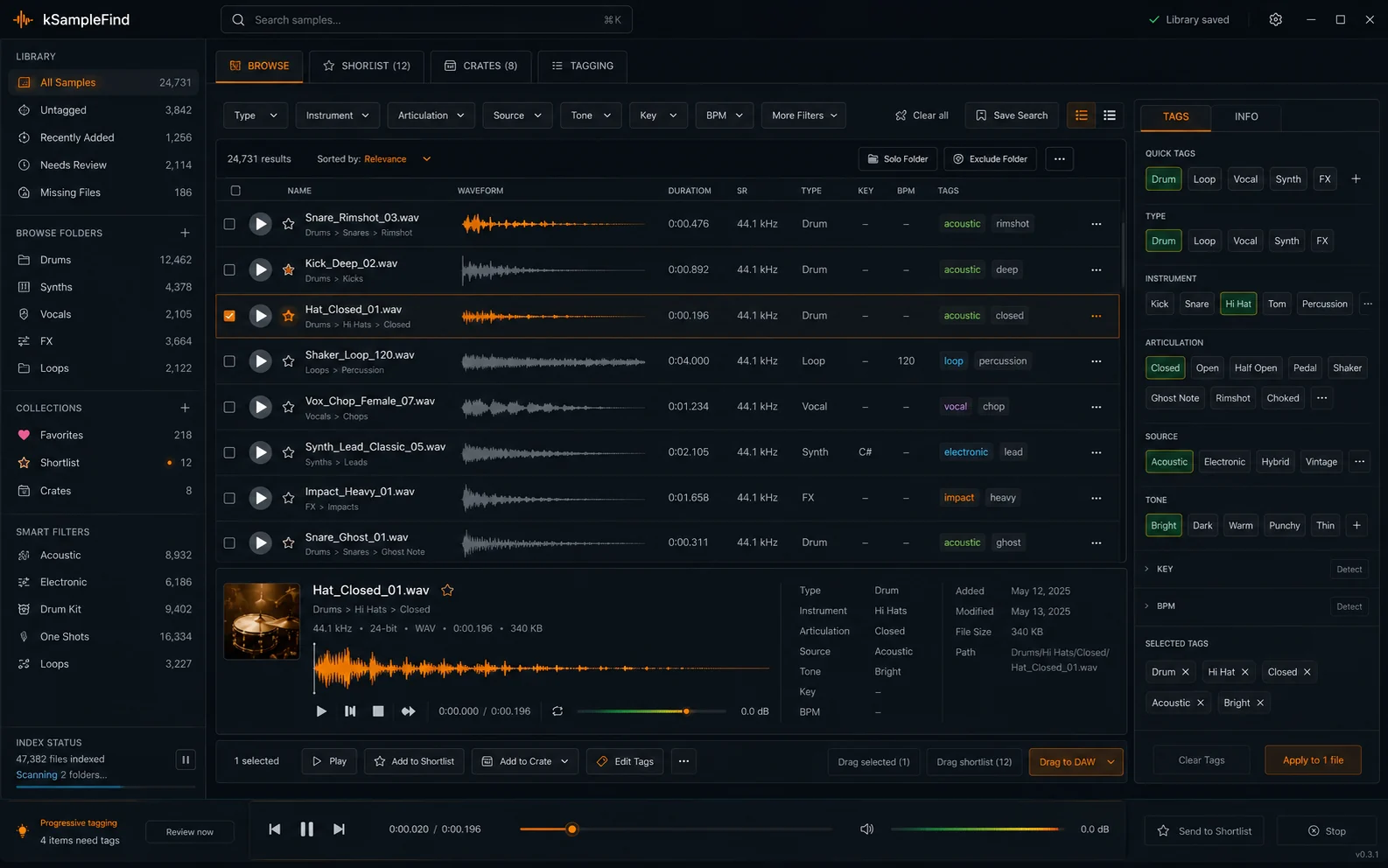1388x868 pixels.
Task: Toggle the select-all header checkbox
Action: click(235, 190)
